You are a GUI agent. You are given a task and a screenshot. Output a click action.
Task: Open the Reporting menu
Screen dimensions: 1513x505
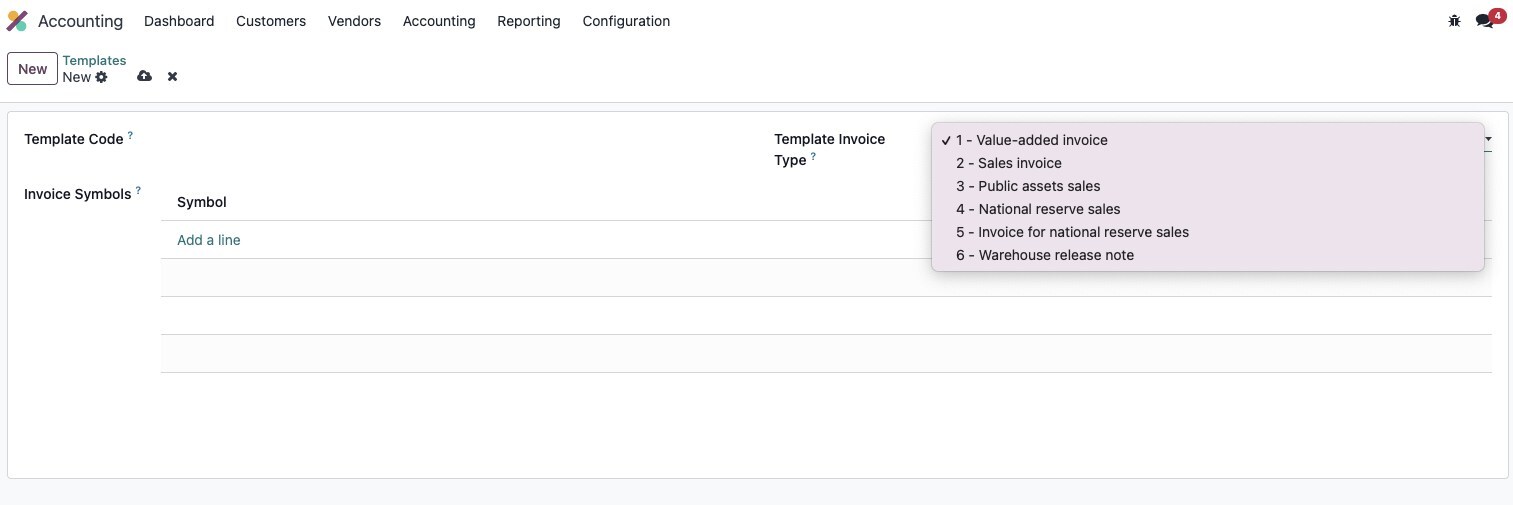click(x=528, y=21)
